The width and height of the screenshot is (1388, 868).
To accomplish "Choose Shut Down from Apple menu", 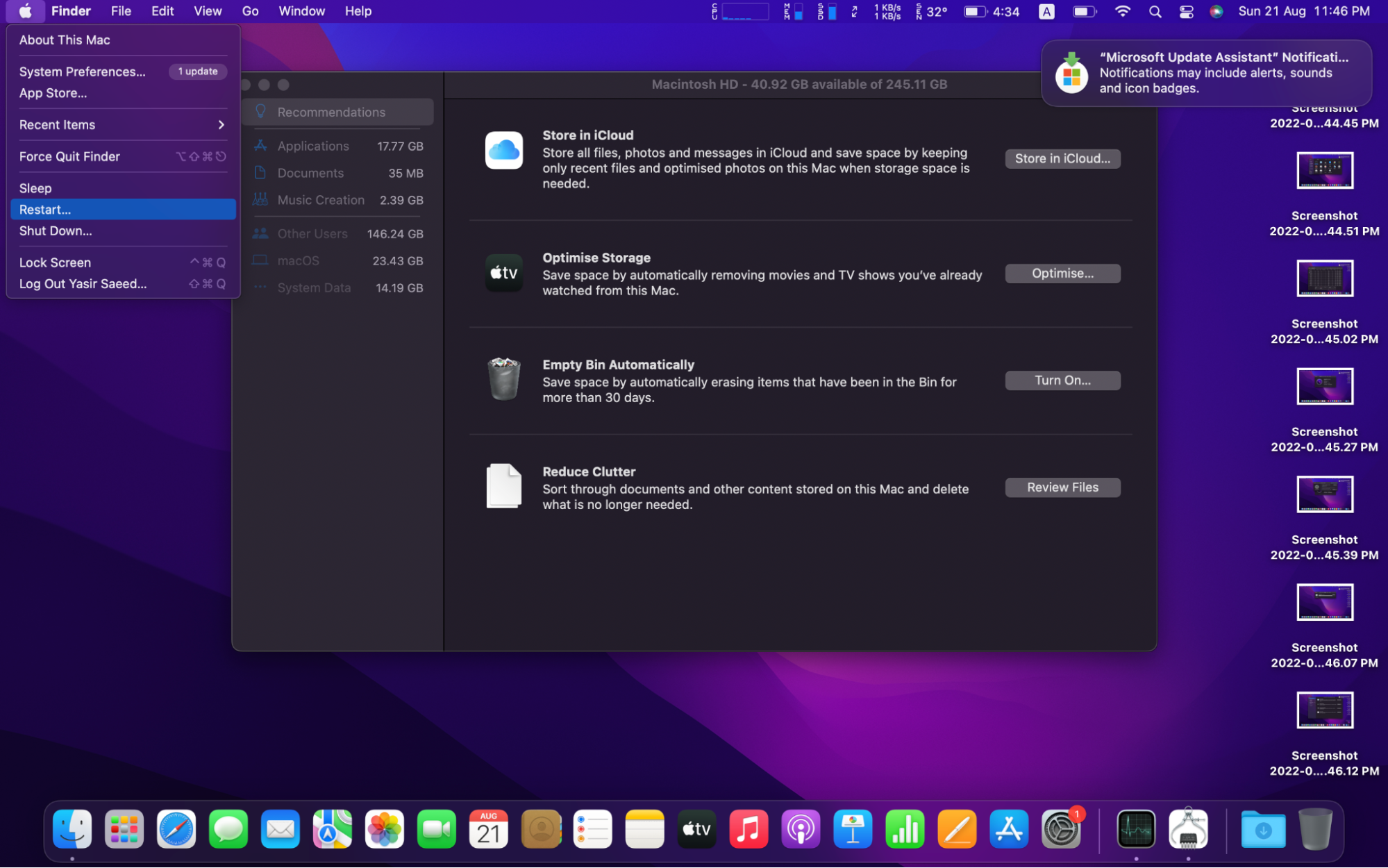I will 123,231.
